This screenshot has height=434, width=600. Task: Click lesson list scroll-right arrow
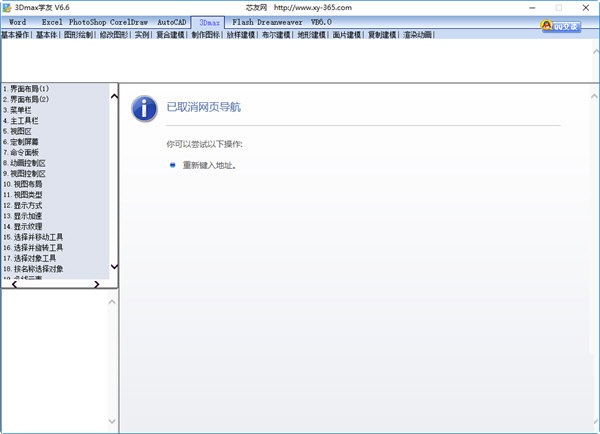96,284
